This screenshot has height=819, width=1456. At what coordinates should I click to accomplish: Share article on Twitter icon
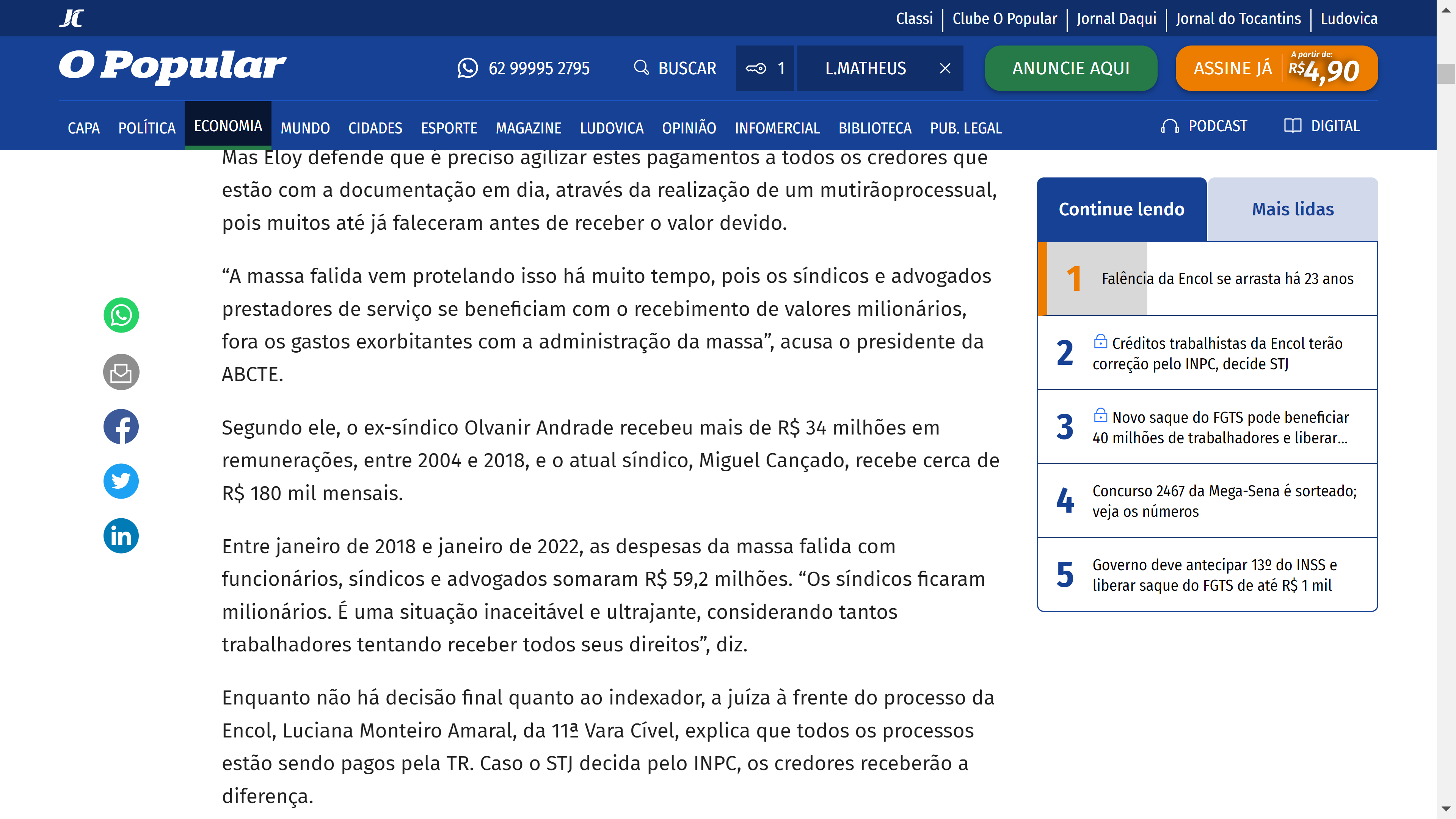tap(121, 481)
